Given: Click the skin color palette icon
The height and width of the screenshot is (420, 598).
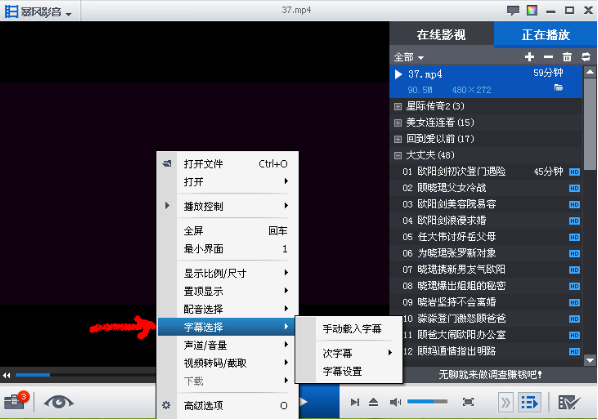Looking at the screenshot, I should tap(532, 10).
